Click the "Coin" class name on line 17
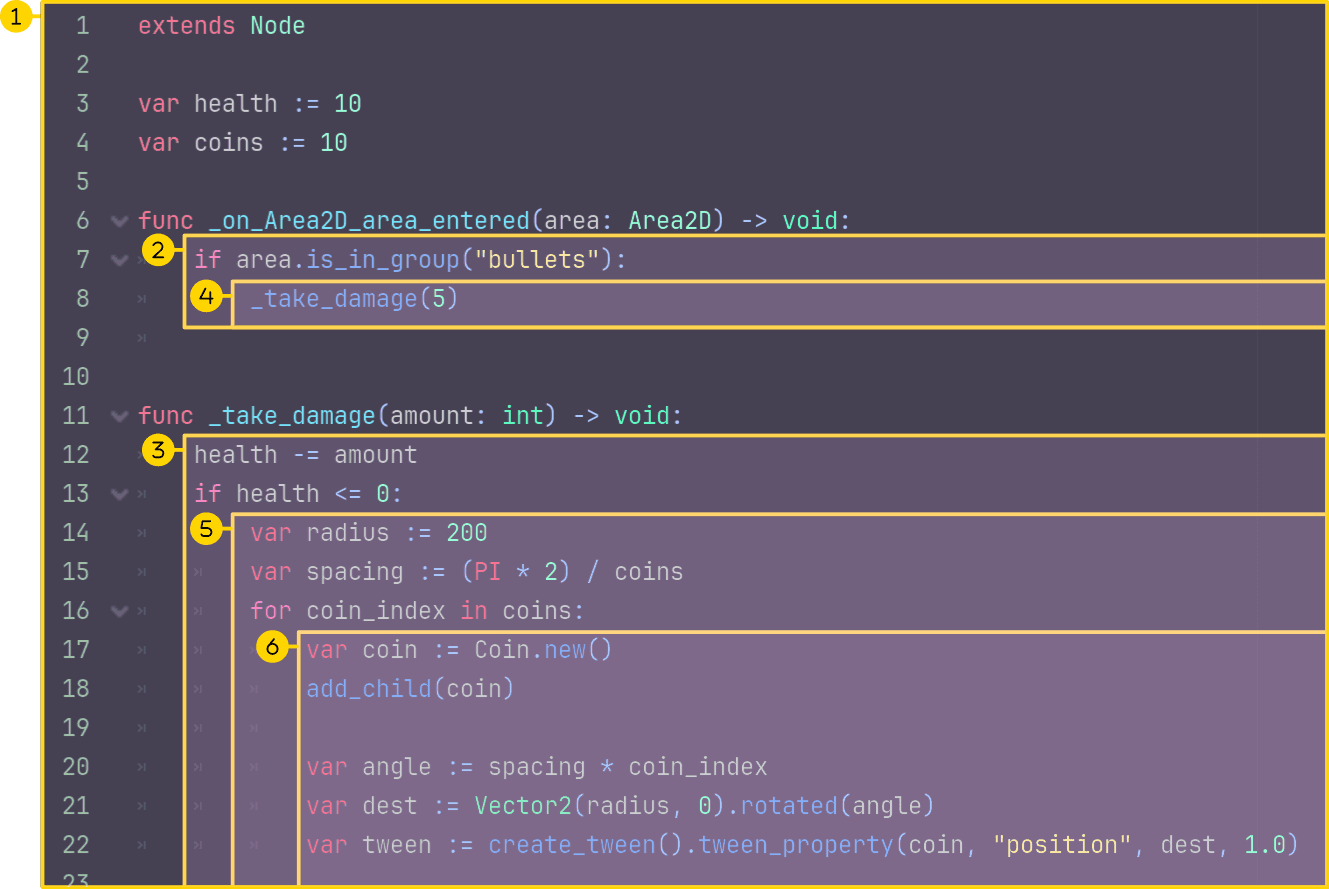The image size is (1329, 889). pos(502,650)
